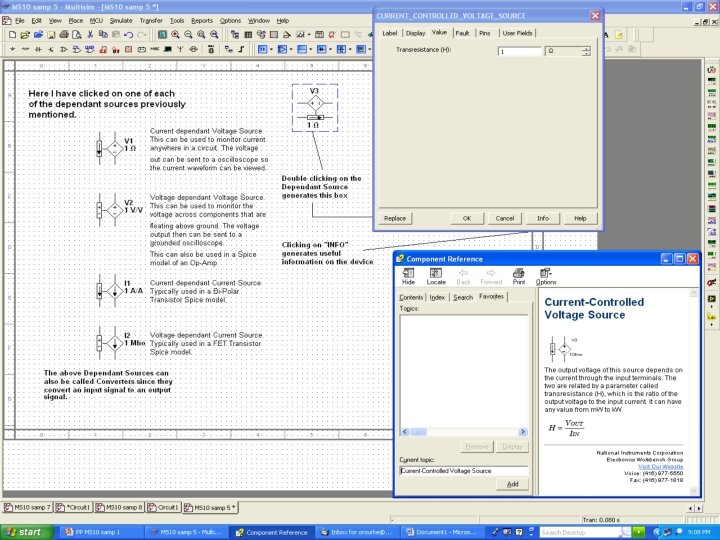720x540 pixels.
Task: Click the transresistance unit spinner arrows
Action: 586,51
